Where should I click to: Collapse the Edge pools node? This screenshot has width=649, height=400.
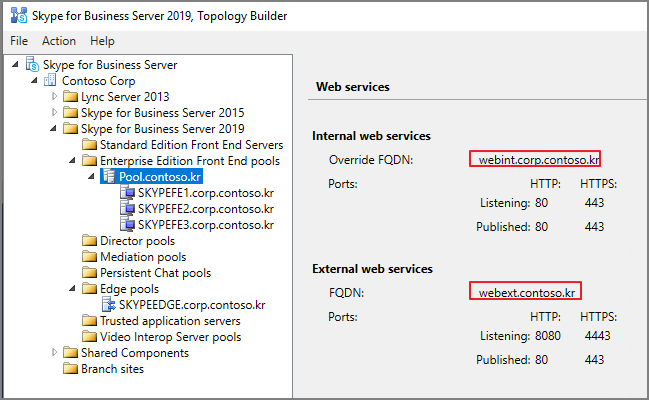pos(73,289)
